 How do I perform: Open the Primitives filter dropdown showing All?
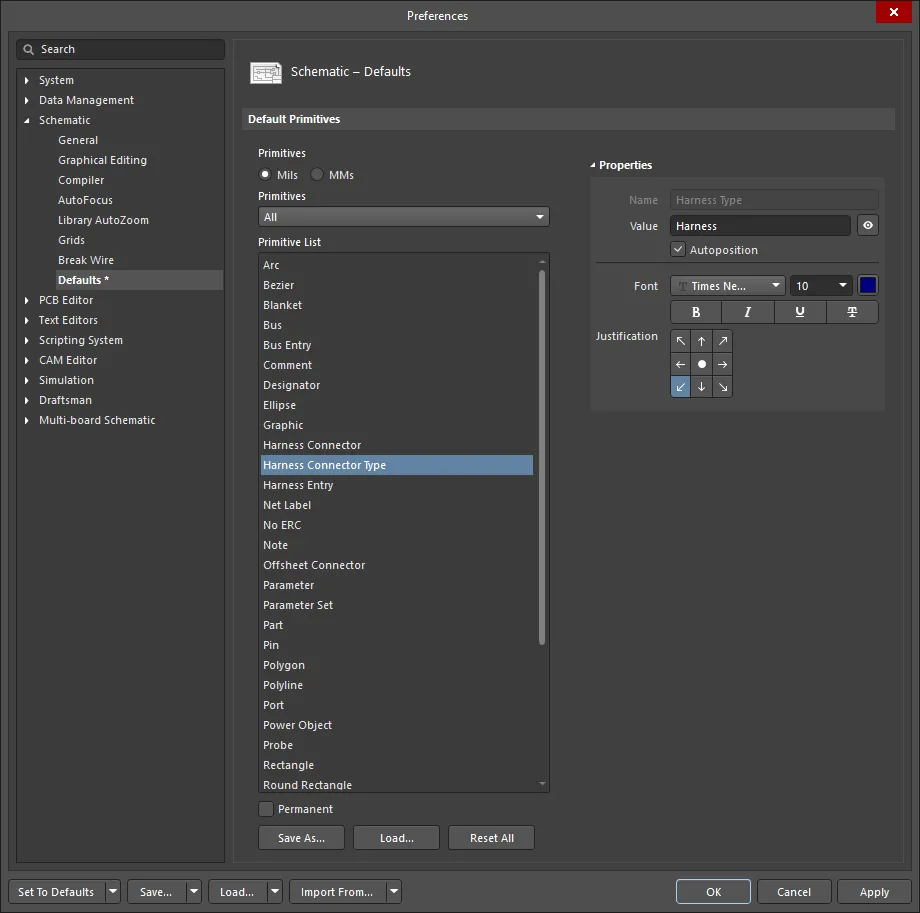click(x=403, y=216)
